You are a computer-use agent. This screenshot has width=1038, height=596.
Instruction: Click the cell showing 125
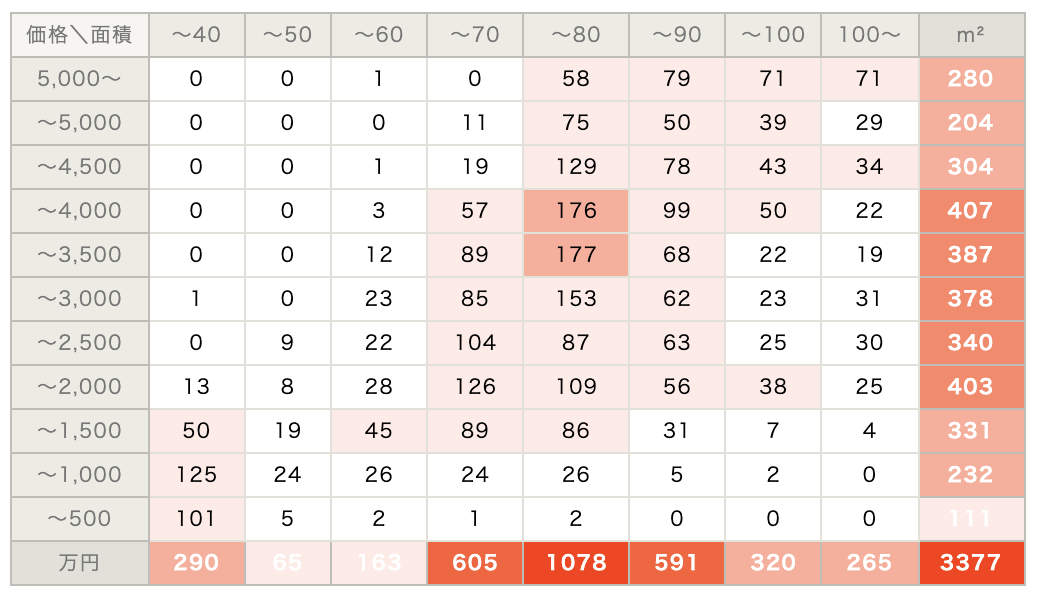coord(197,475)
